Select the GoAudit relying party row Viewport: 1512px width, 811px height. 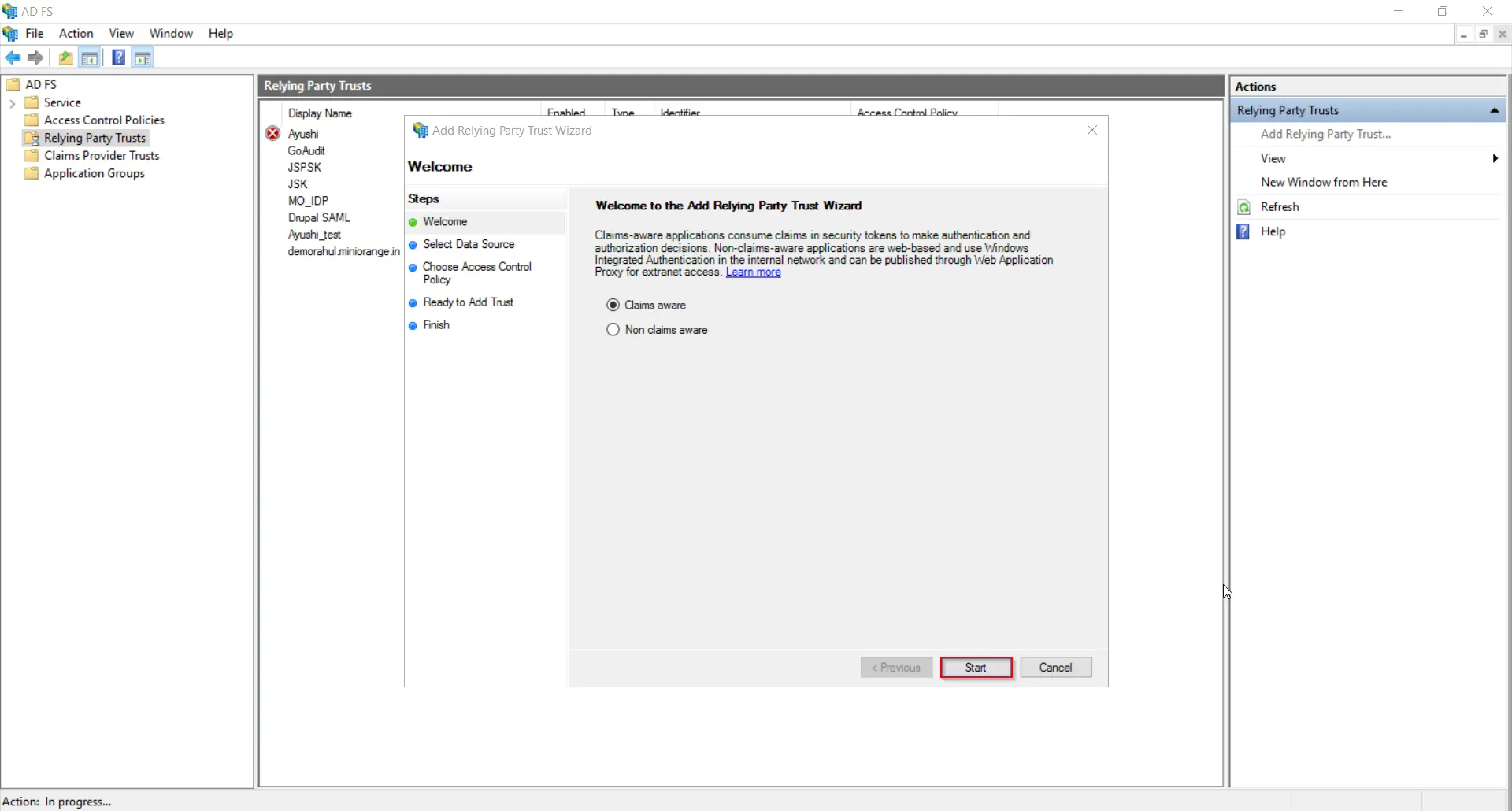click(306, 150)
